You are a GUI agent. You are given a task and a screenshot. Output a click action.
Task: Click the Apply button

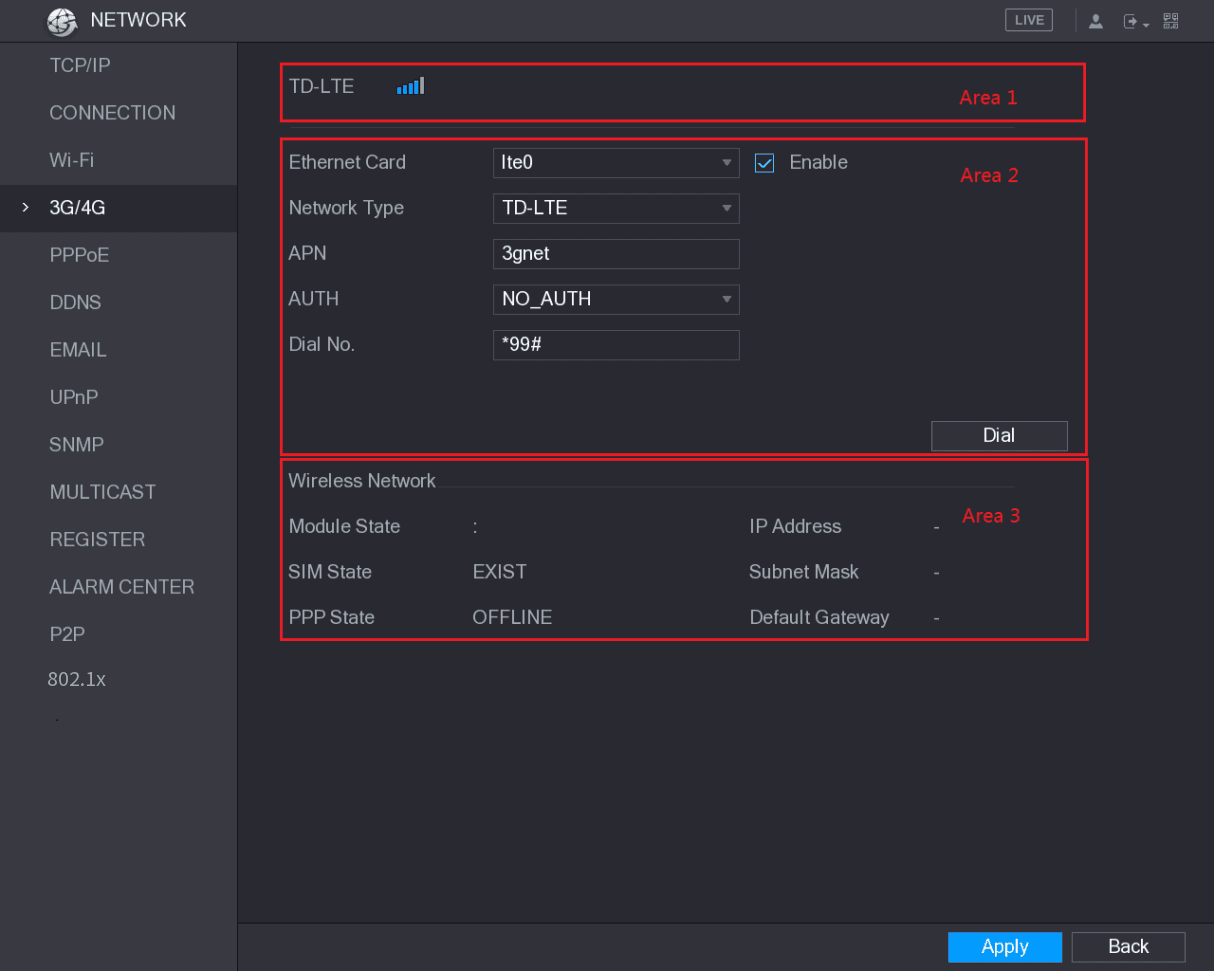[x=1005, y=947]
